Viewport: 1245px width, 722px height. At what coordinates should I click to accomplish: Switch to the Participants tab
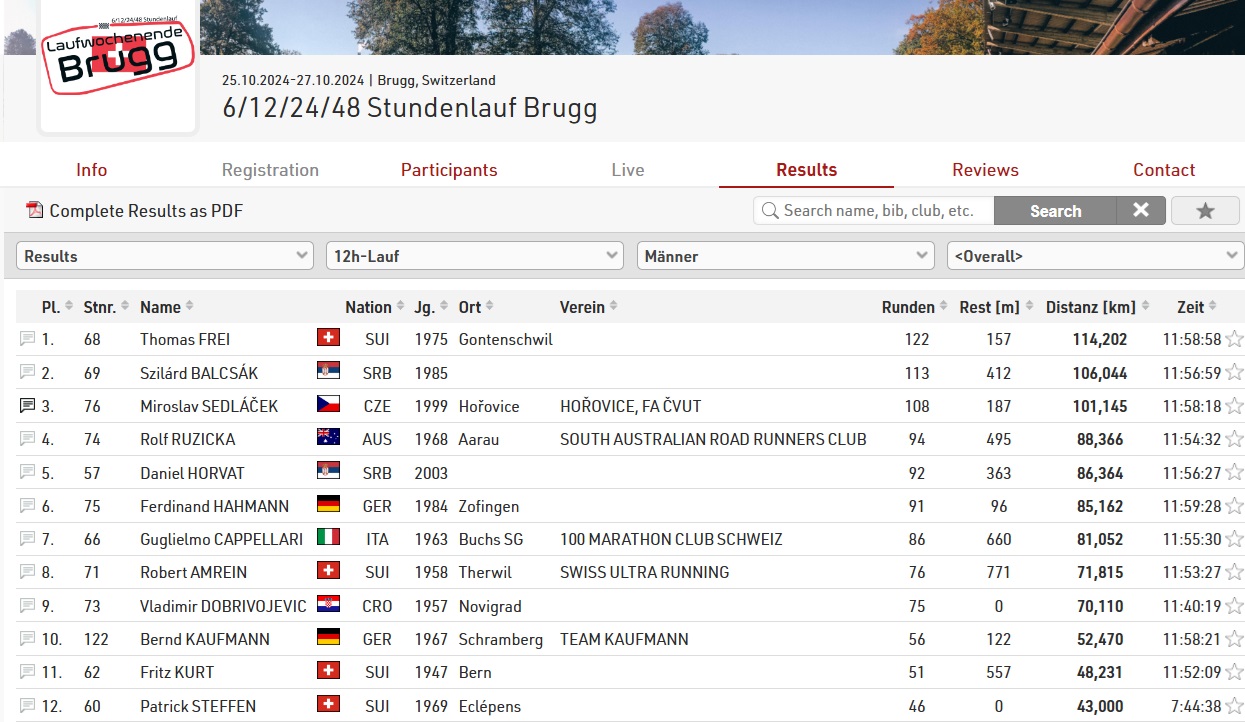point(449,170)
